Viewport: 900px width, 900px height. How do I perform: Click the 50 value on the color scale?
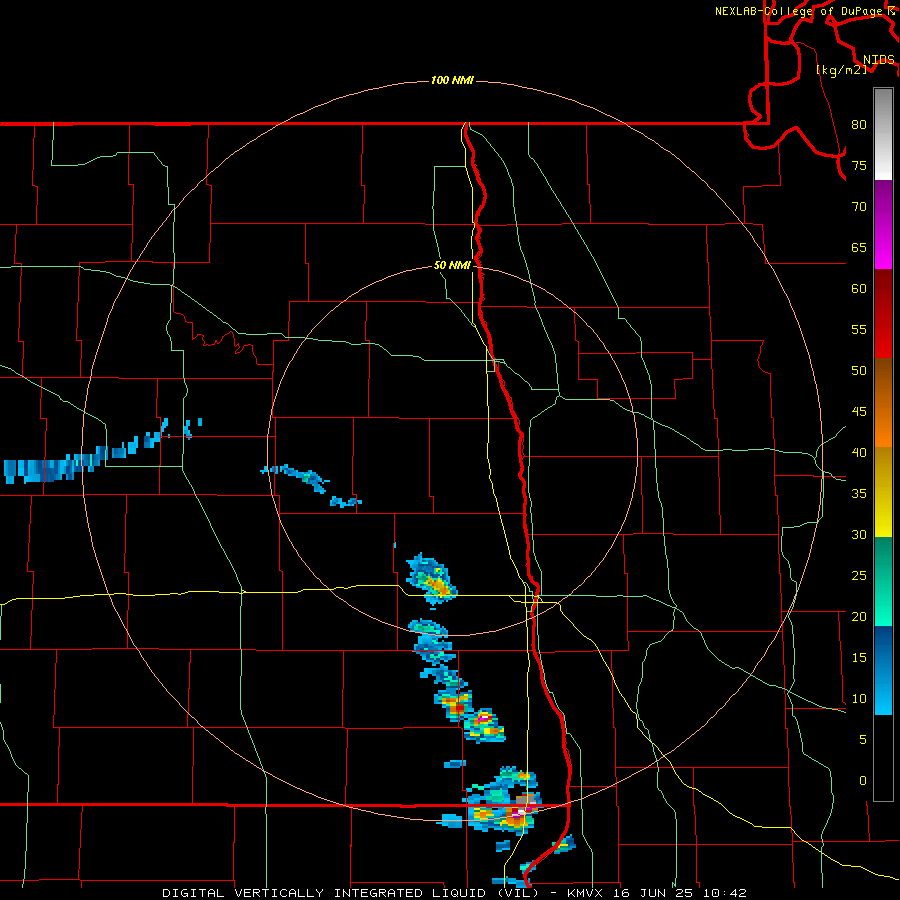pyautogui.click(x=859, y=370)
